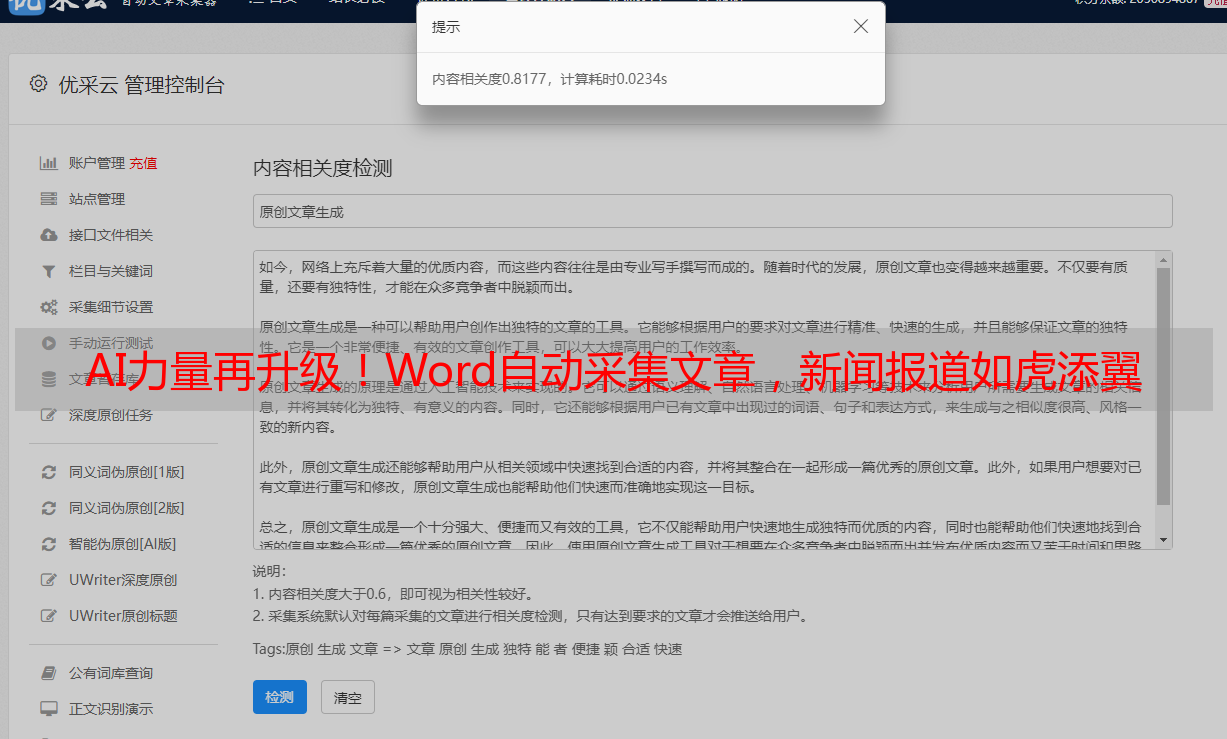Click the cloud icon for 接口文件相关
Image resolution: width=1227 pixels, height=739 pixels.
point(48,235)
